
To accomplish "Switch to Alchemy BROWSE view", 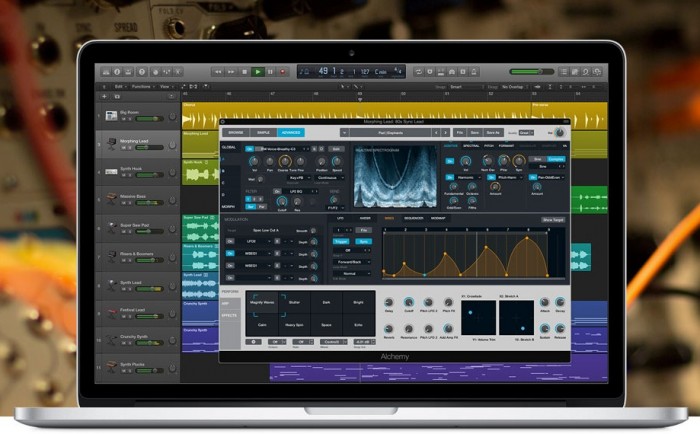I will (236, 133).
